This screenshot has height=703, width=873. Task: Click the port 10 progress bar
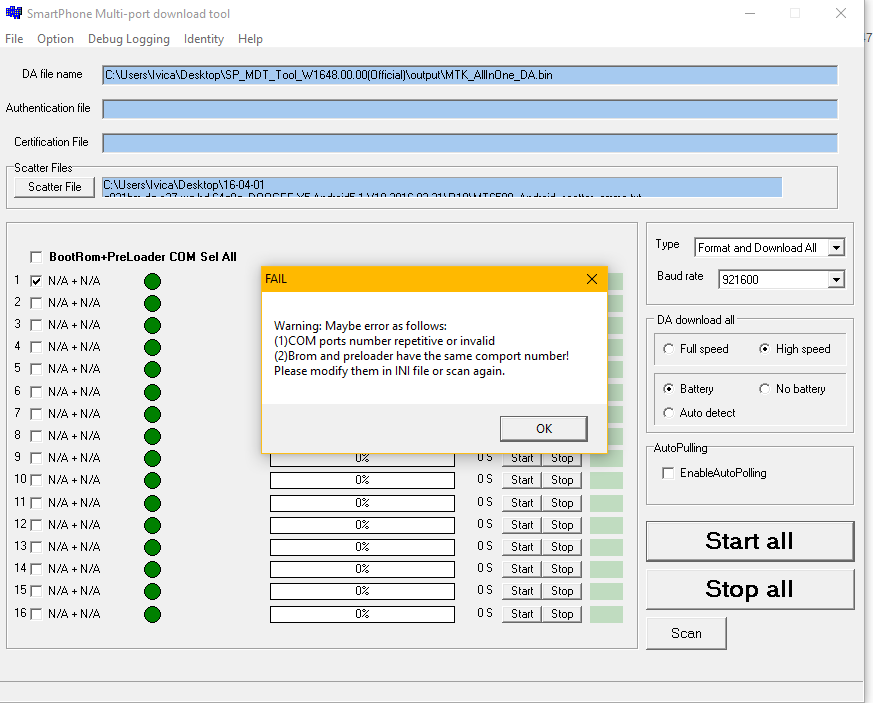[x=362, y=480]
